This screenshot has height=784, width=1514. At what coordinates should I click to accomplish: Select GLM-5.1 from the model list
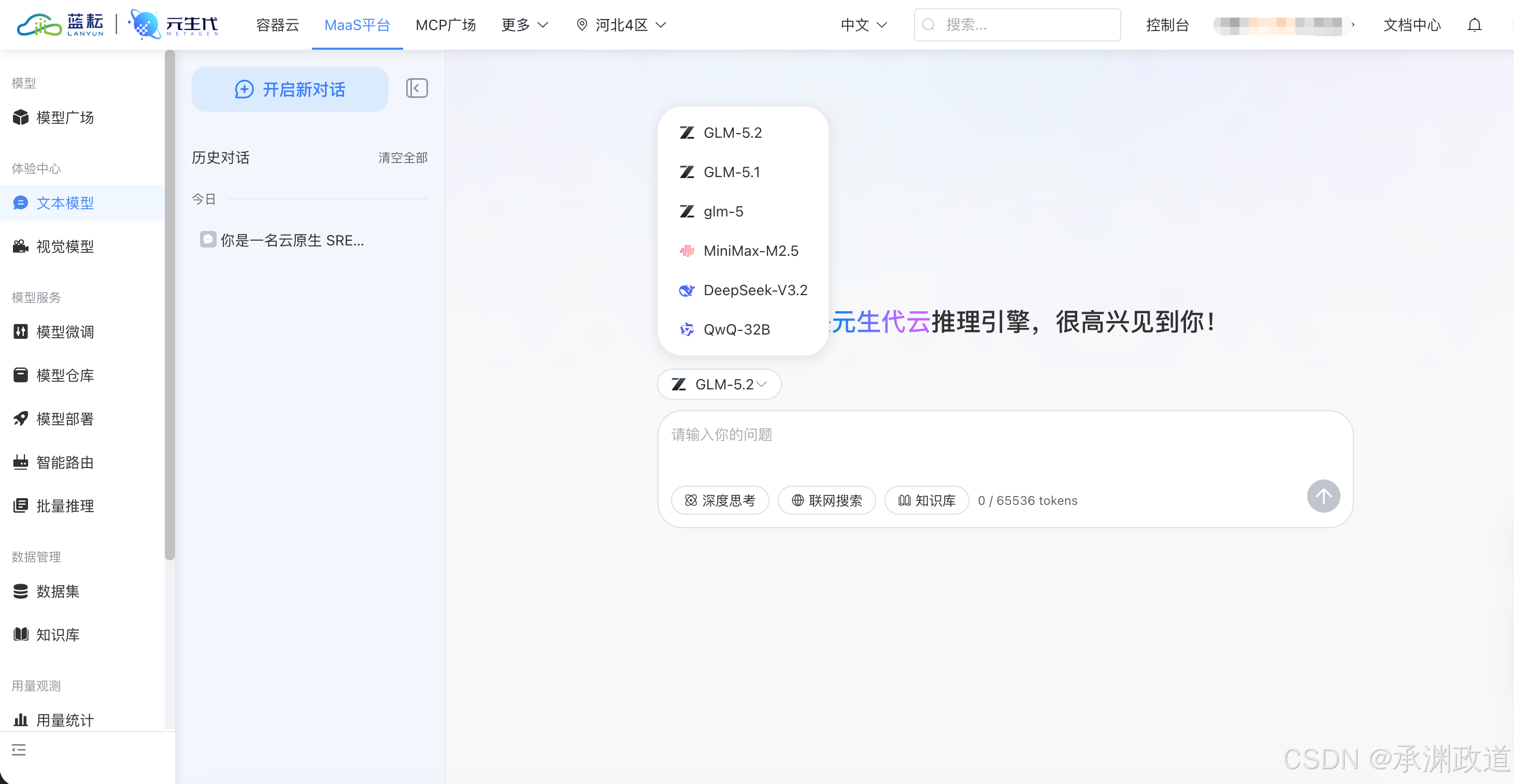[x=743, y=172]
